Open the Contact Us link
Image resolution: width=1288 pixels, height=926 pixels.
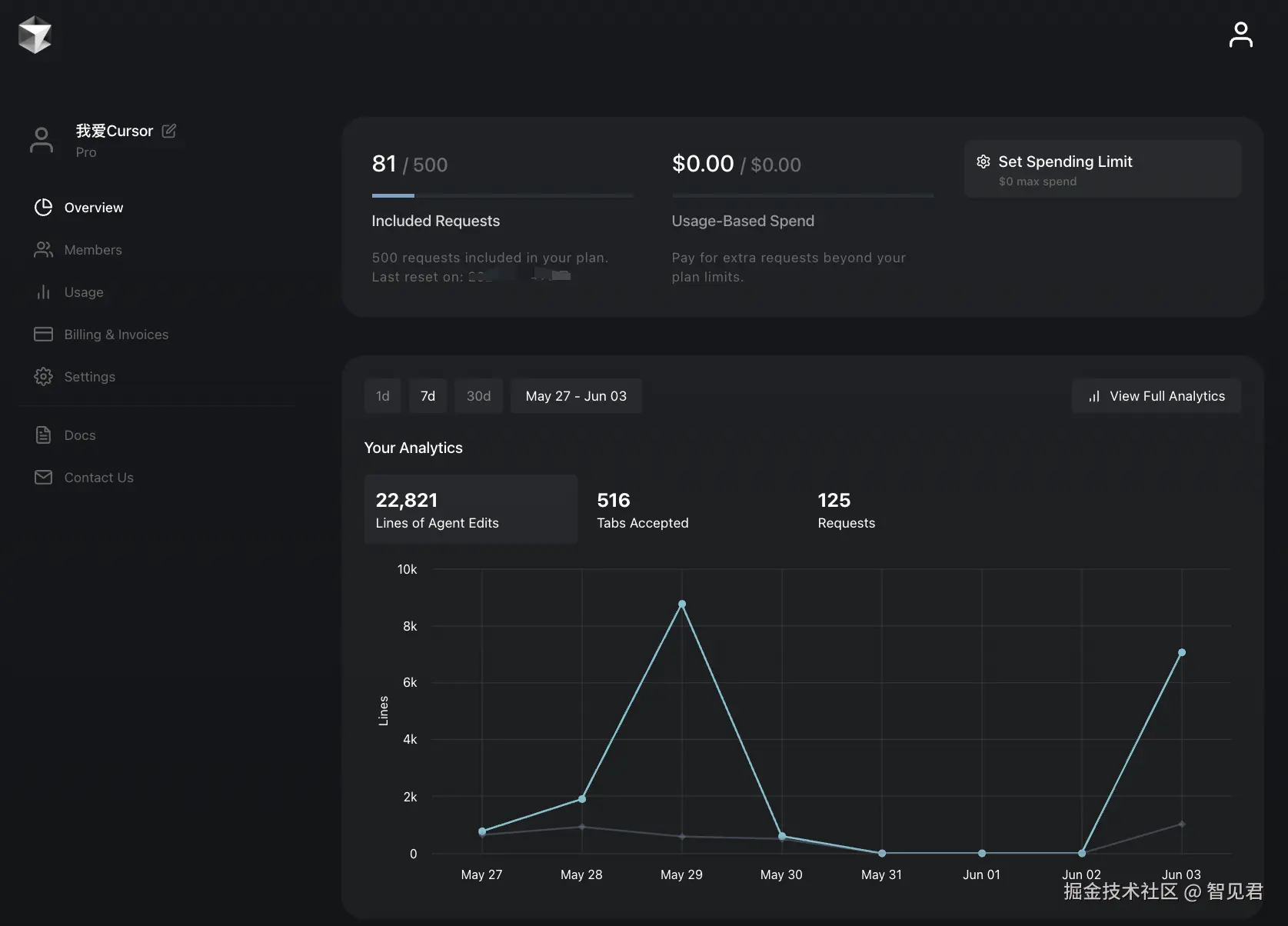pos(99,477)
